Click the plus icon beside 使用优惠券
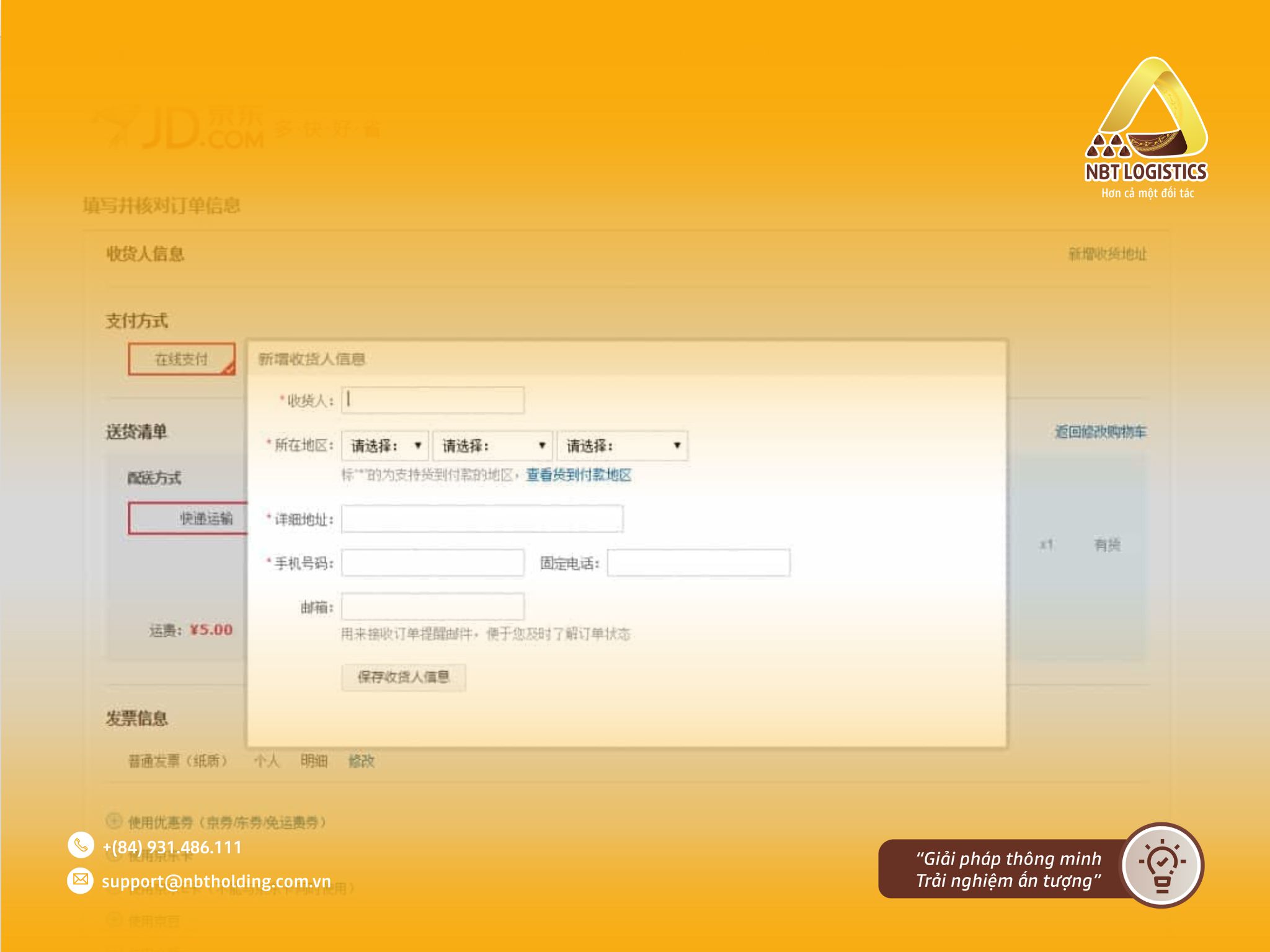The image size is (1270, 952). coord(113,821)
